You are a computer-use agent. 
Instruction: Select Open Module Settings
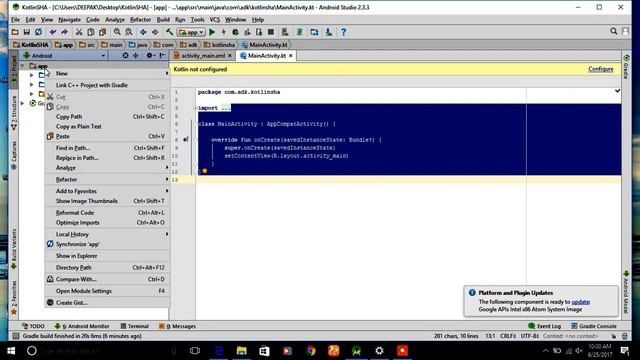[107, 291]
